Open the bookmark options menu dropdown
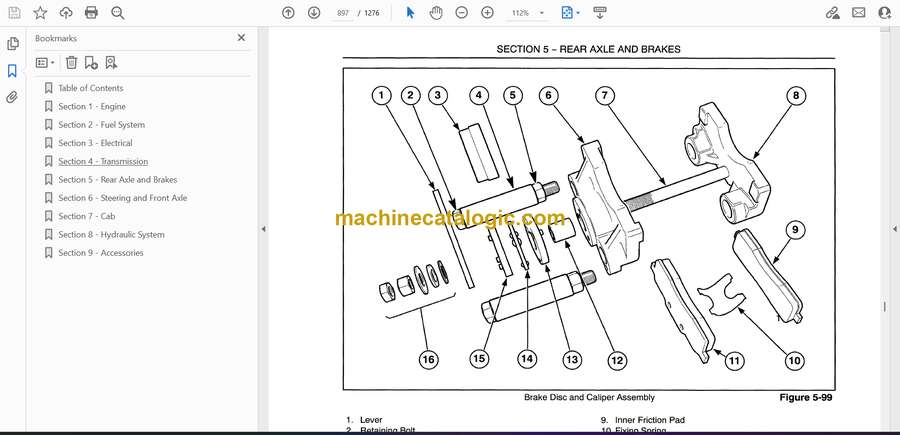Image resolution: width=900 pixels, height=435 pixels. tap(45, 63)
